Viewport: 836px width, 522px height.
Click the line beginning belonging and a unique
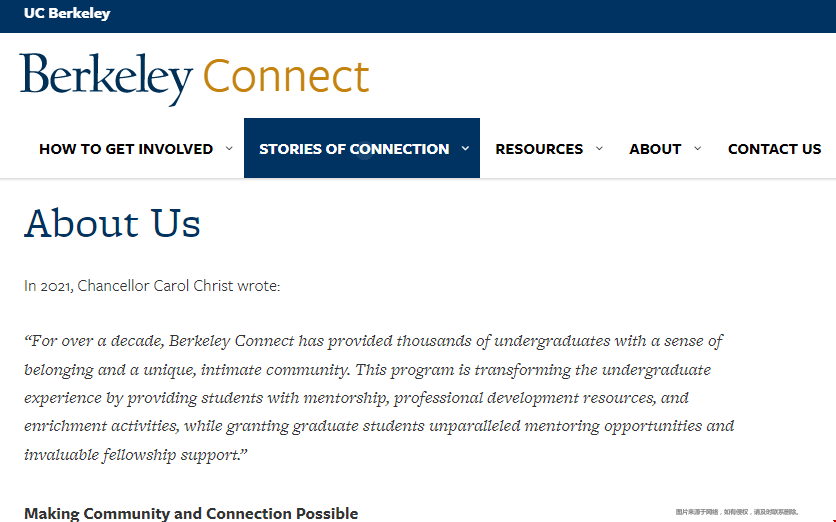[x=367, y=370]
